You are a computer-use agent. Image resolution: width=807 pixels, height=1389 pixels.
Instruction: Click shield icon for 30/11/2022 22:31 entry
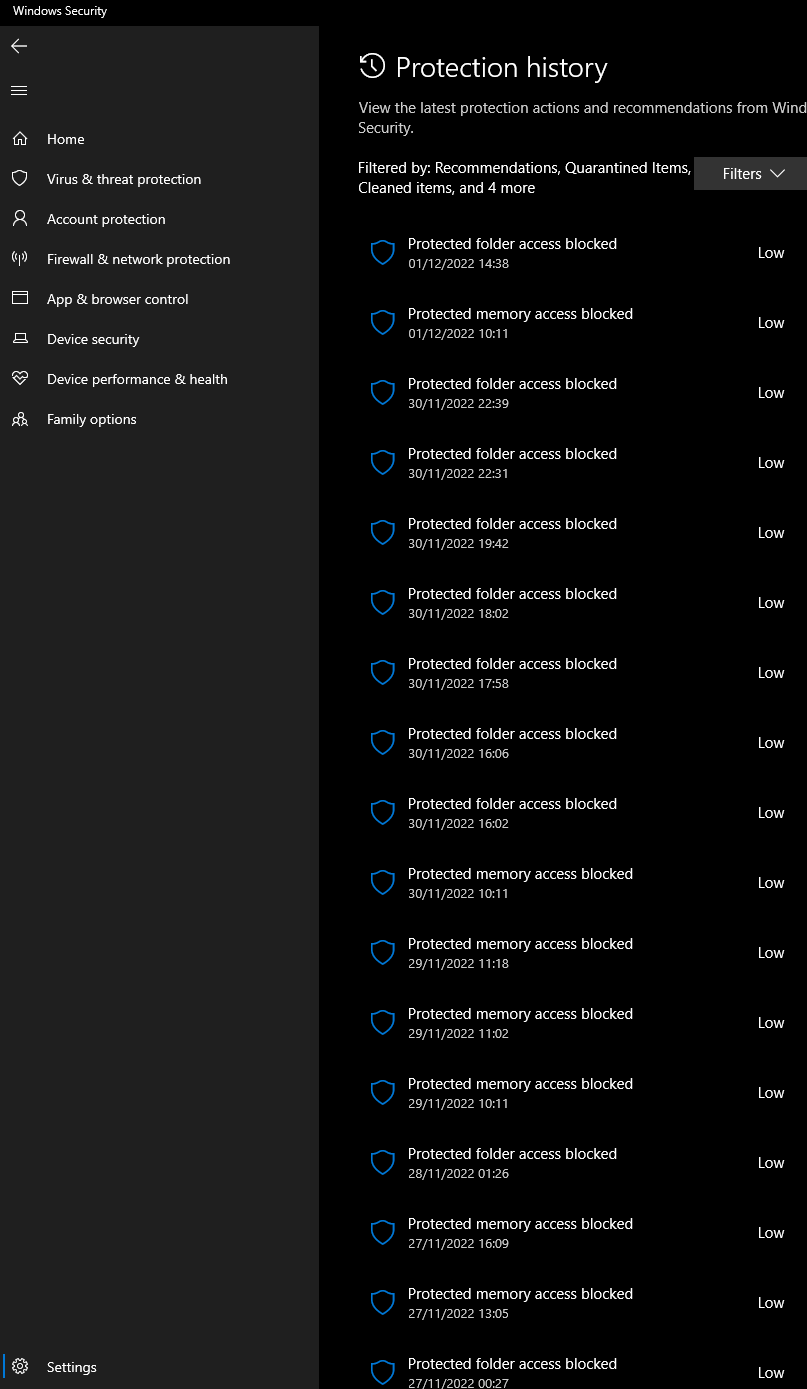[383, 463]
